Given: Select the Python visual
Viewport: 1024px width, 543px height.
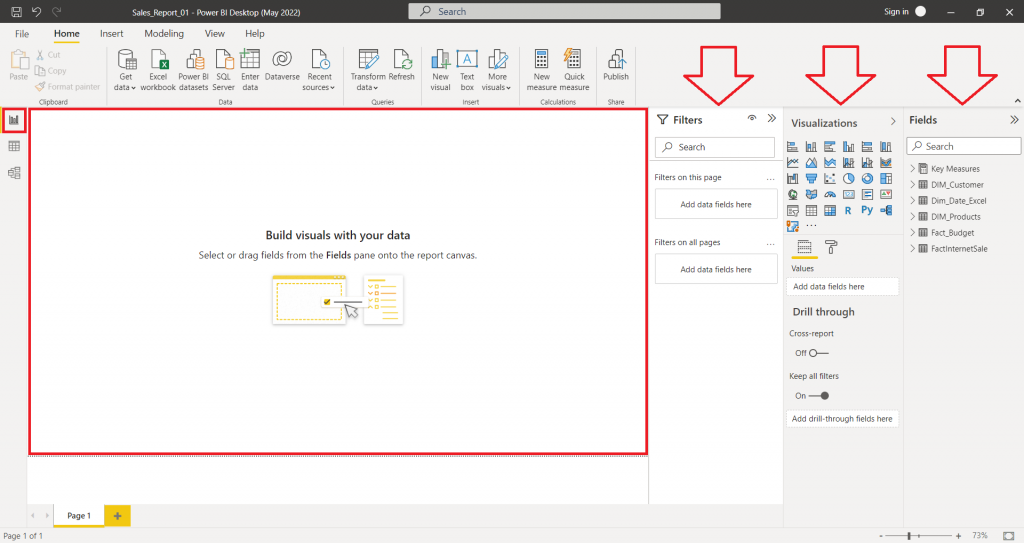Looking at the screenshot, I should [867, 210].
